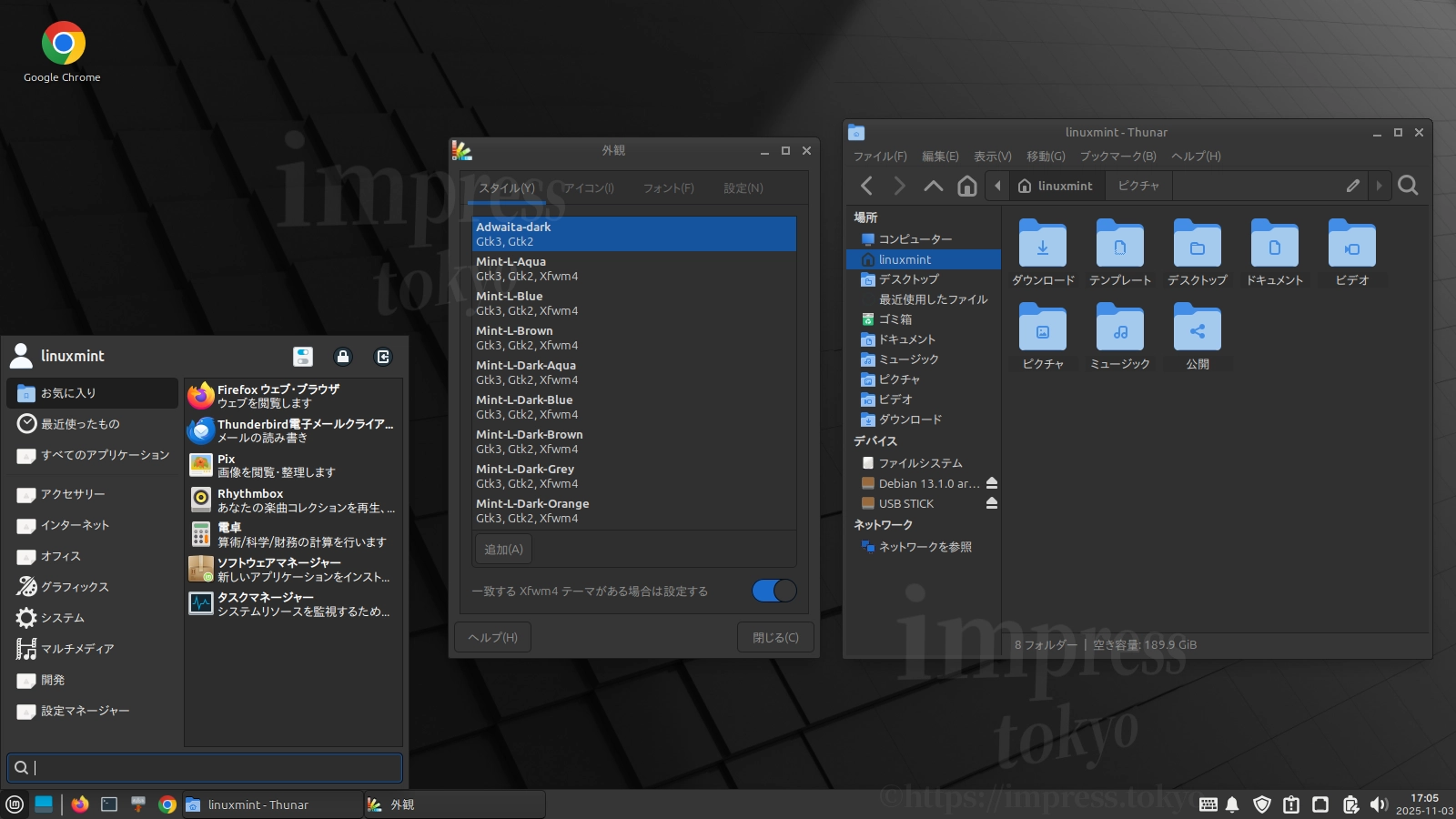
Task: Open the 設定マネージャー menu category
Action: (x=93, y=711)
